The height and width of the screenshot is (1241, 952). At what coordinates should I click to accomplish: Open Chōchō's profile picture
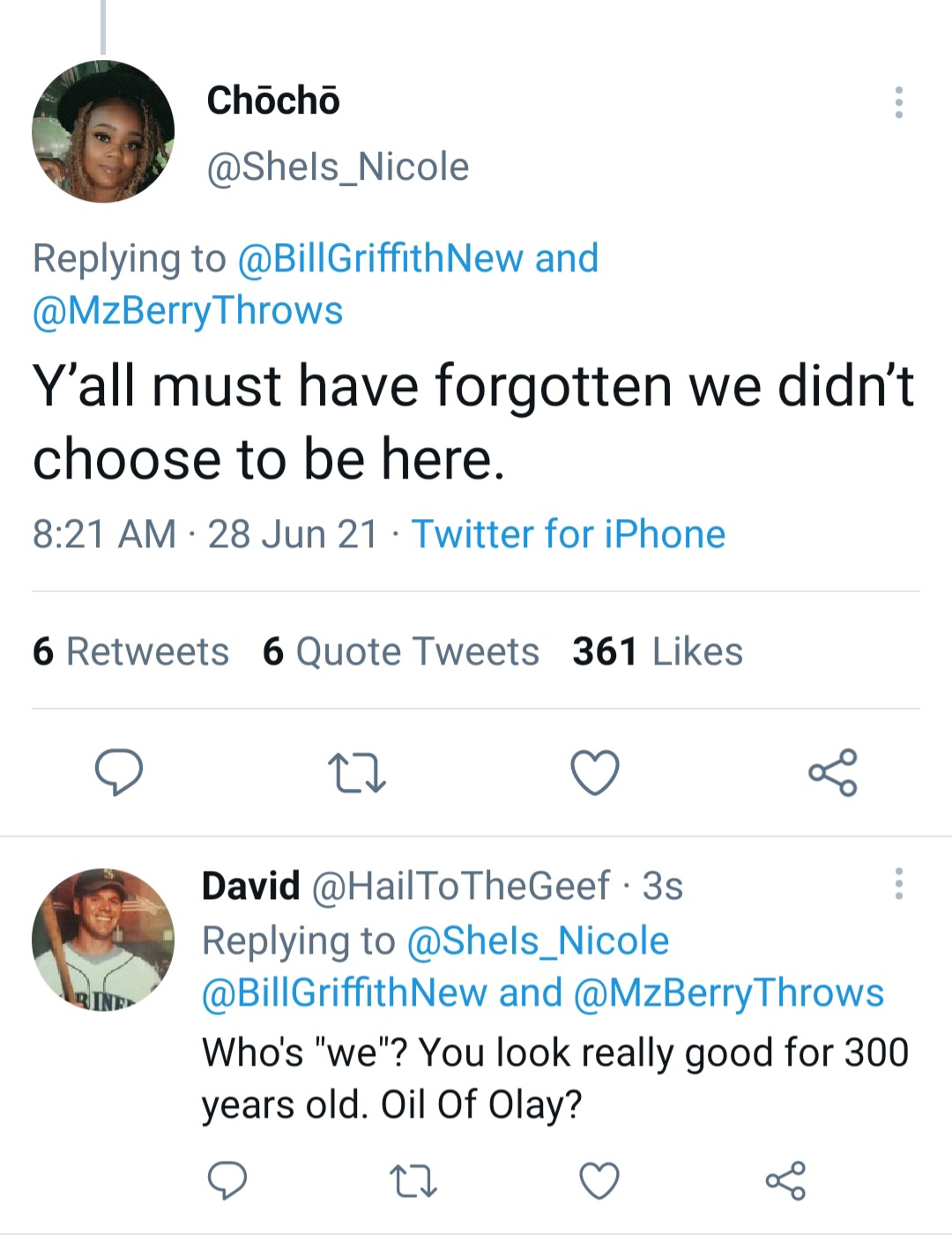pyautogui.click(x=103, y=131)
